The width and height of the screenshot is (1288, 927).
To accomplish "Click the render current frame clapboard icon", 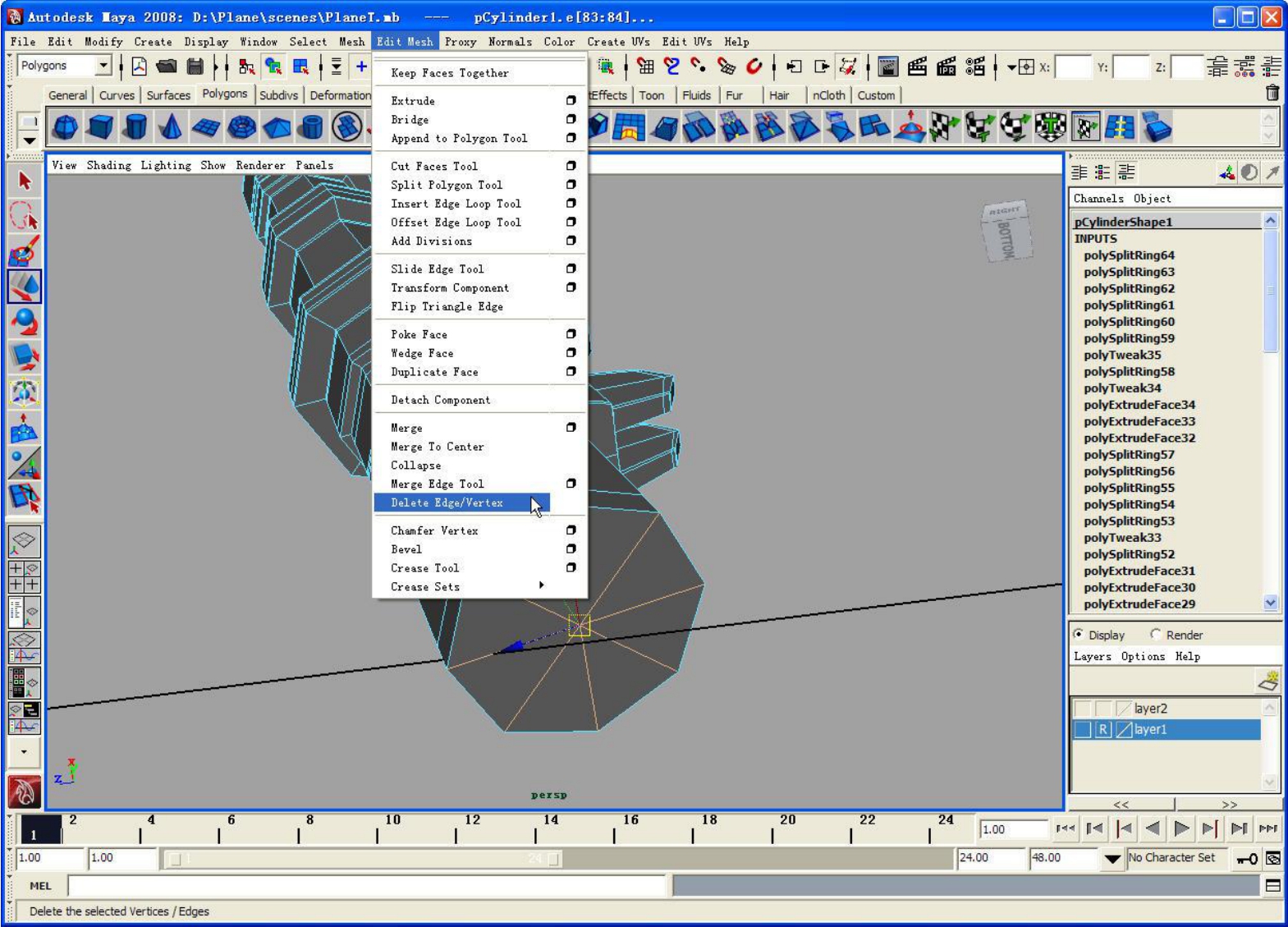I will point(917,67).
